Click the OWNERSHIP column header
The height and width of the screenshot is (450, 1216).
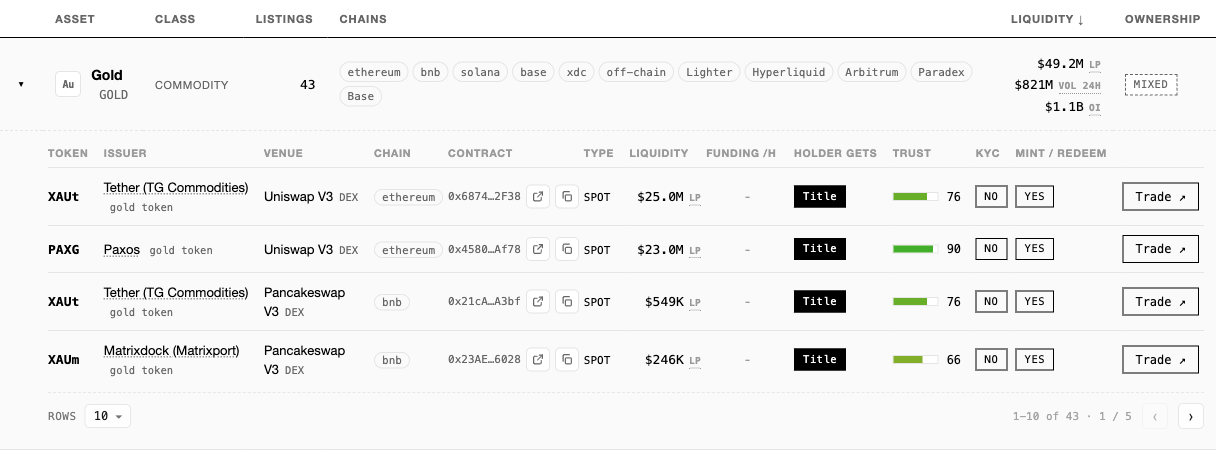pyautogui.click(x=1162, y=19)
